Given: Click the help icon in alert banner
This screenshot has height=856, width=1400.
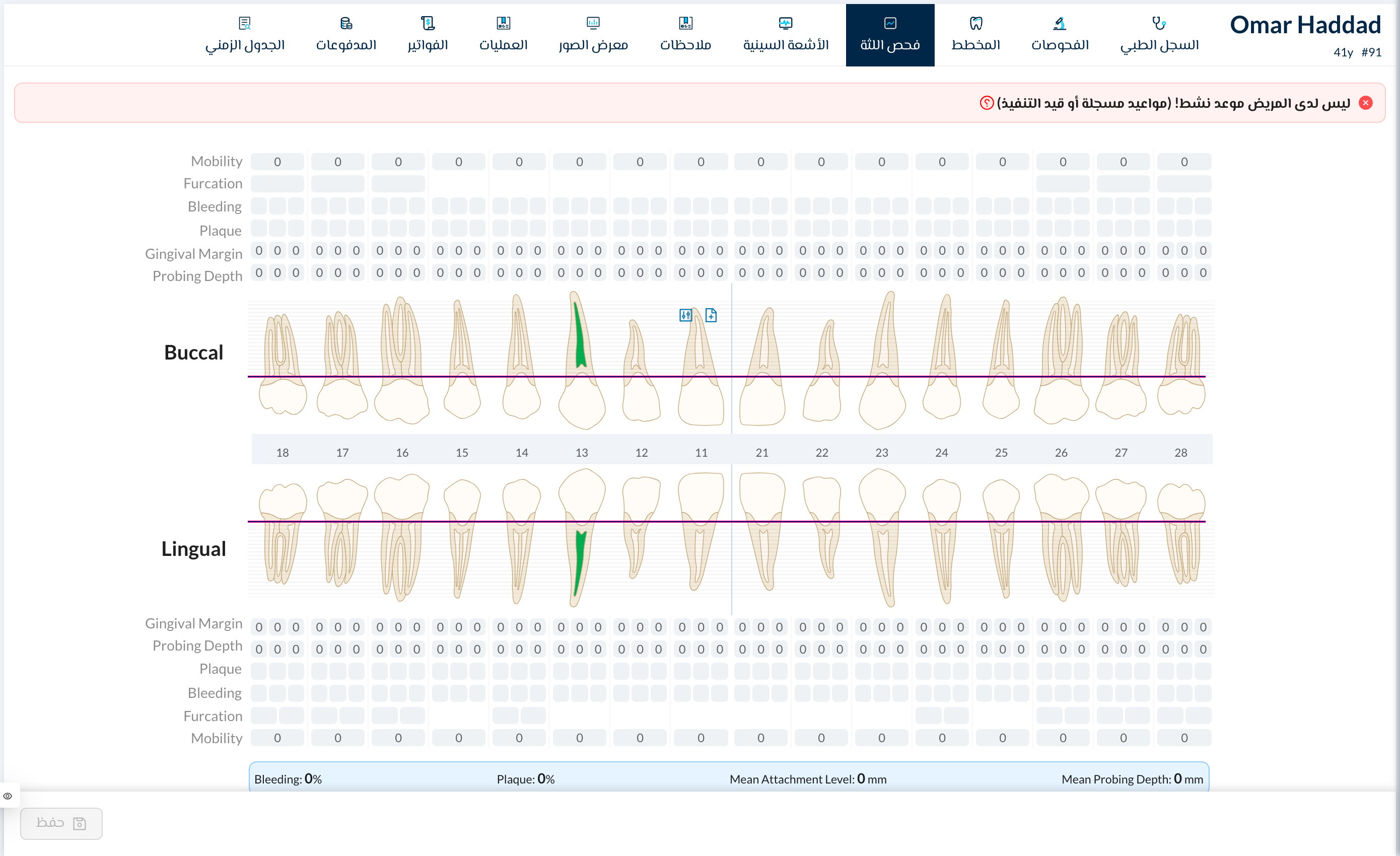Looking at the screenshot, I should point(987,103).
